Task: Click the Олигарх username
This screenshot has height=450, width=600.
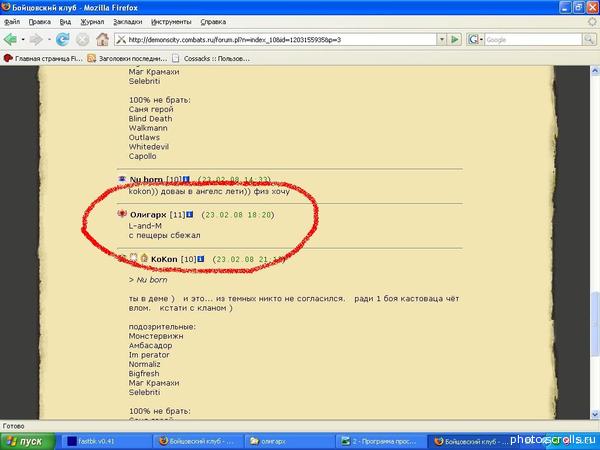Action: point(148,215)
